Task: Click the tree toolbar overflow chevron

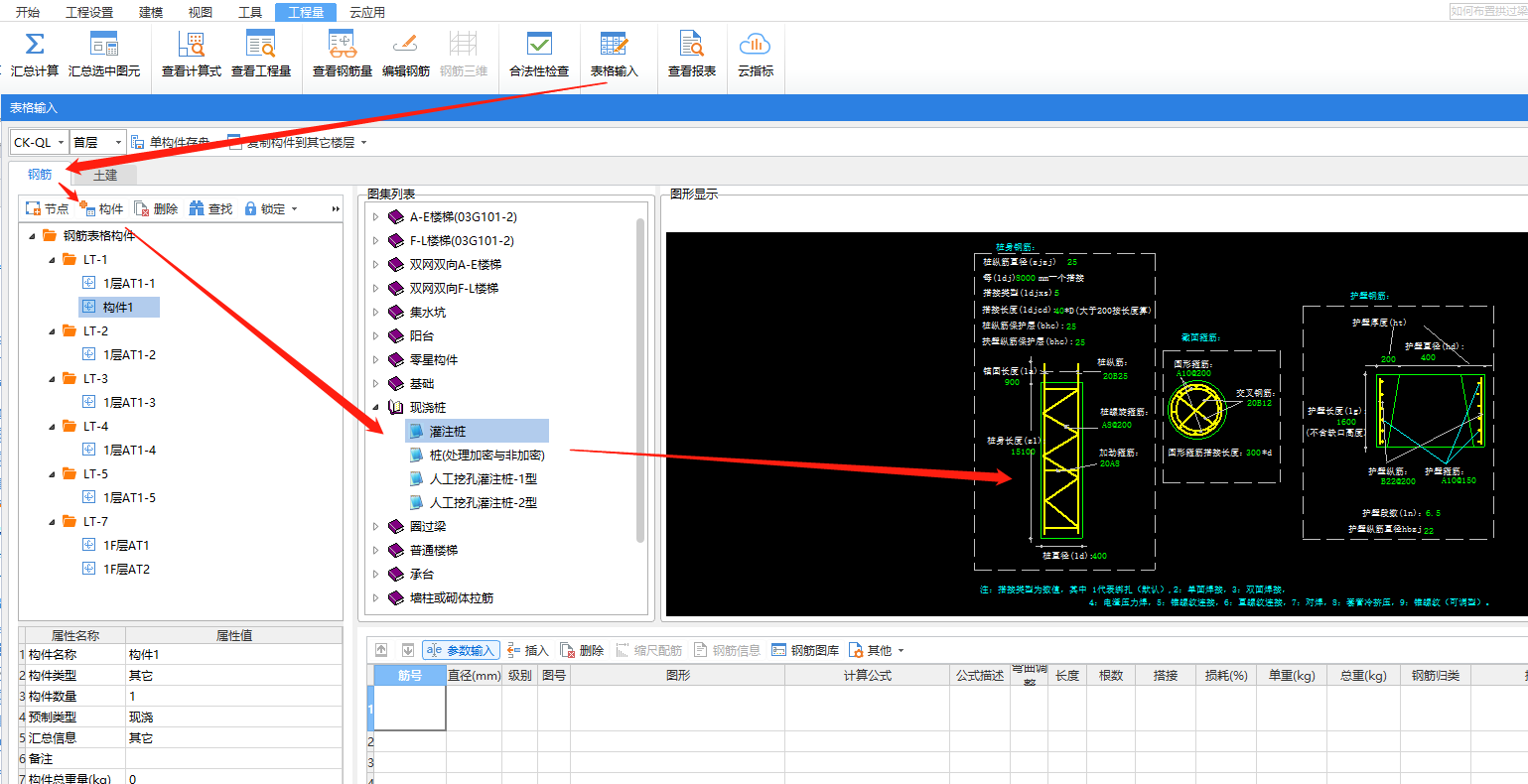Action: pos(336,209)
